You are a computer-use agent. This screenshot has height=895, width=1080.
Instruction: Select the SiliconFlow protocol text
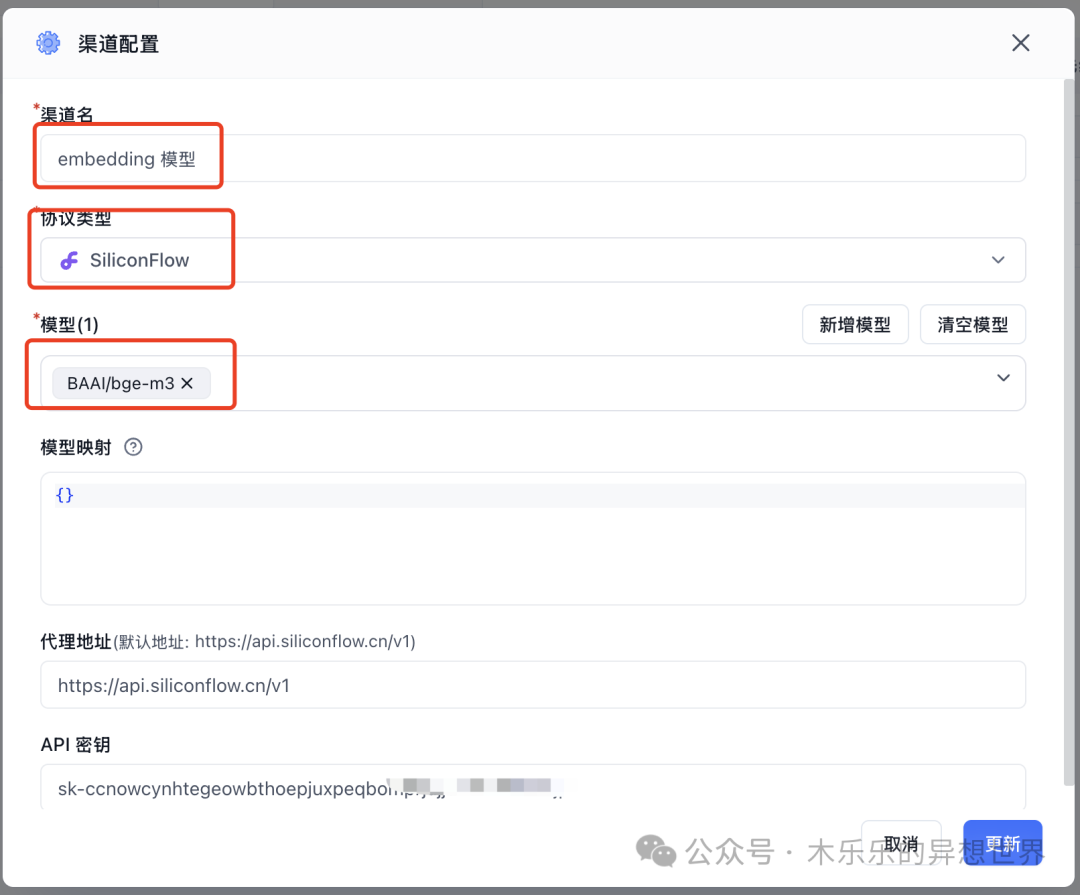[139, 260]
